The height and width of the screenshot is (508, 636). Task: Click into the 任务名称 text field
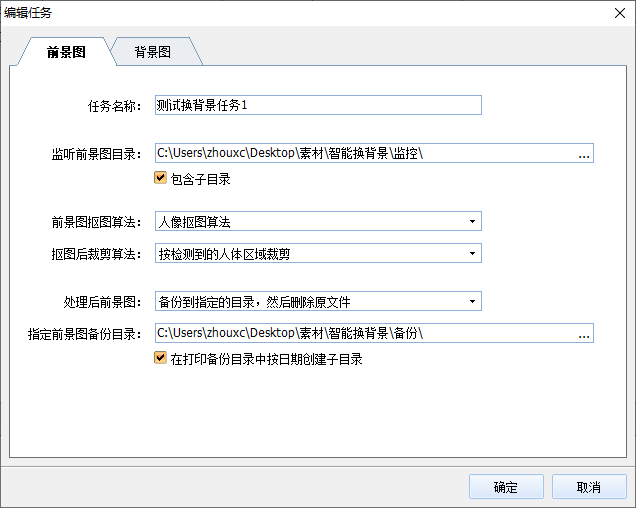pos(317,105)
